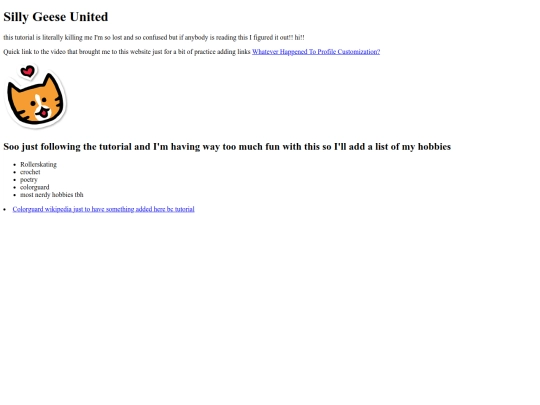Select the Rollerskating list item

[39, 164]
